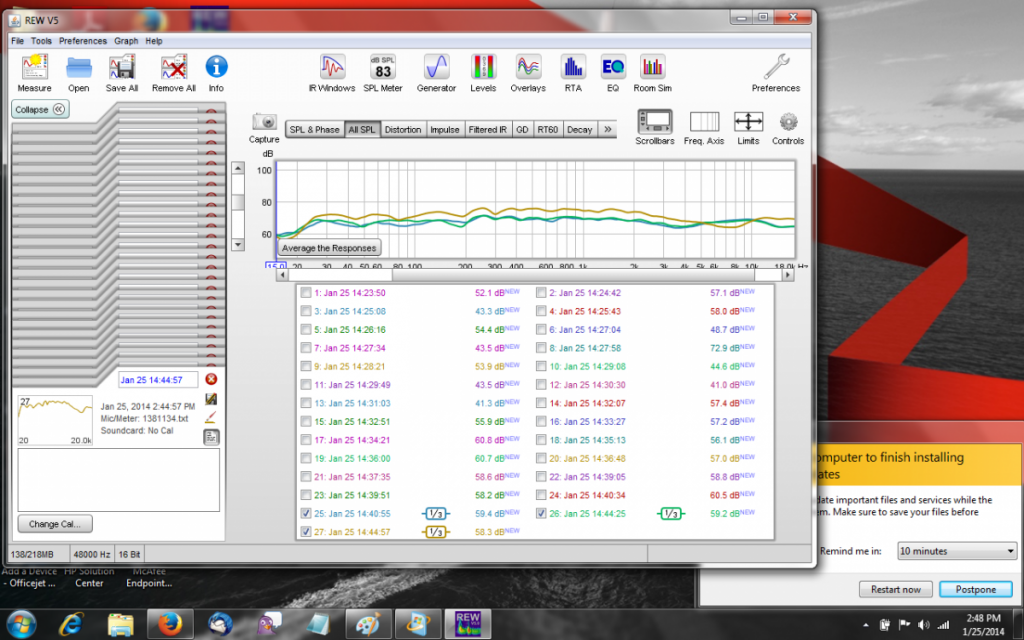Screen dimensions: 1024x640
Task: Open the EQ window
Action: coord(613,67)
